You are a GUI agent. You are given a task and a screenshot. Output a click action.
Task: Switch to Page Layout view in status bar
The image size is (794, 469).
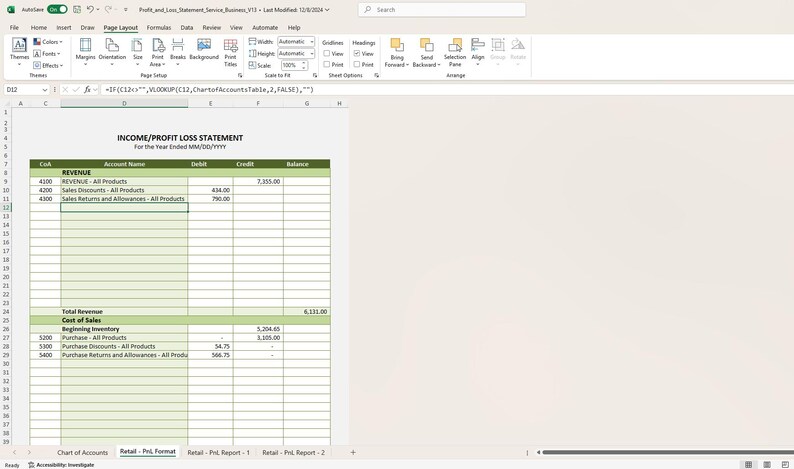coord(767,464)
